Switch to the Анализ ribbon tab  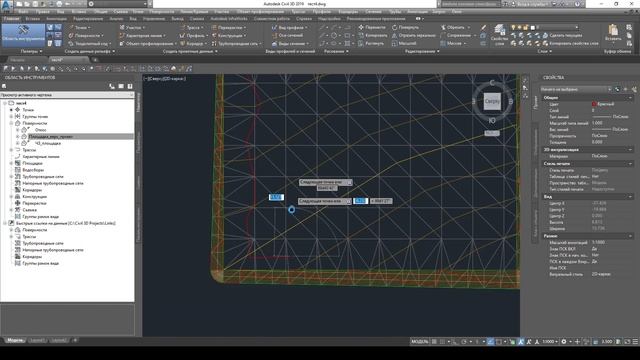pos(116,19)
